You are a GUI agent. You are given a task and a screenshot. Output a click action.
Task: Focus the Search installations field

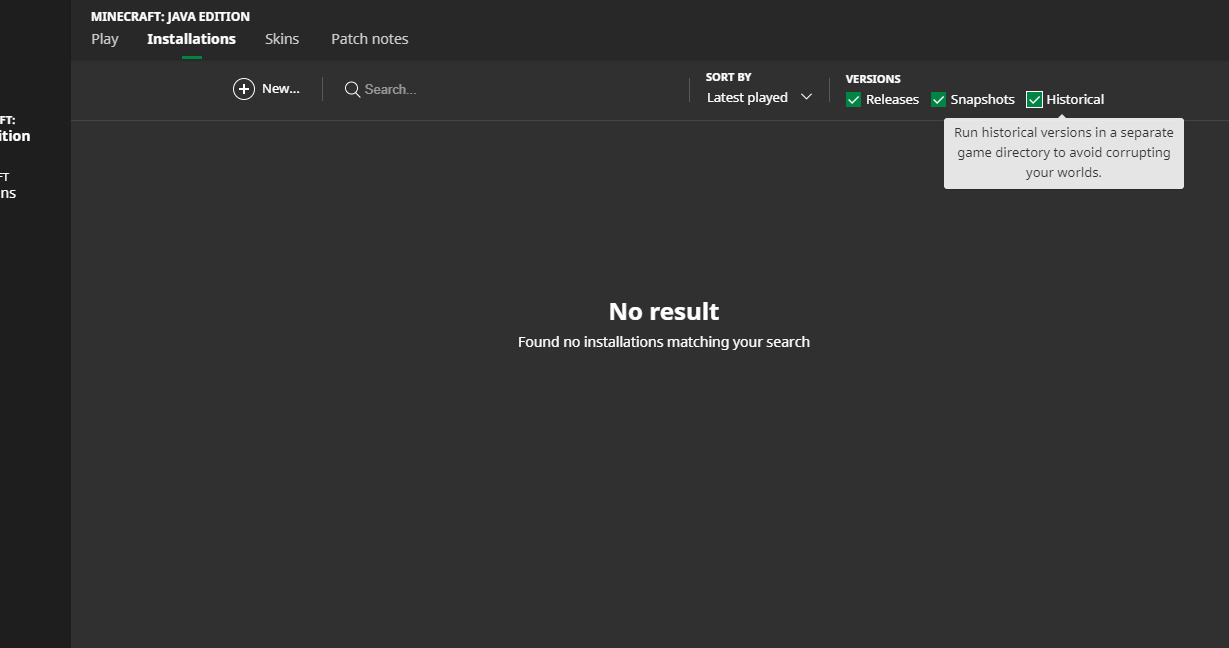click(x=510, y=89)
